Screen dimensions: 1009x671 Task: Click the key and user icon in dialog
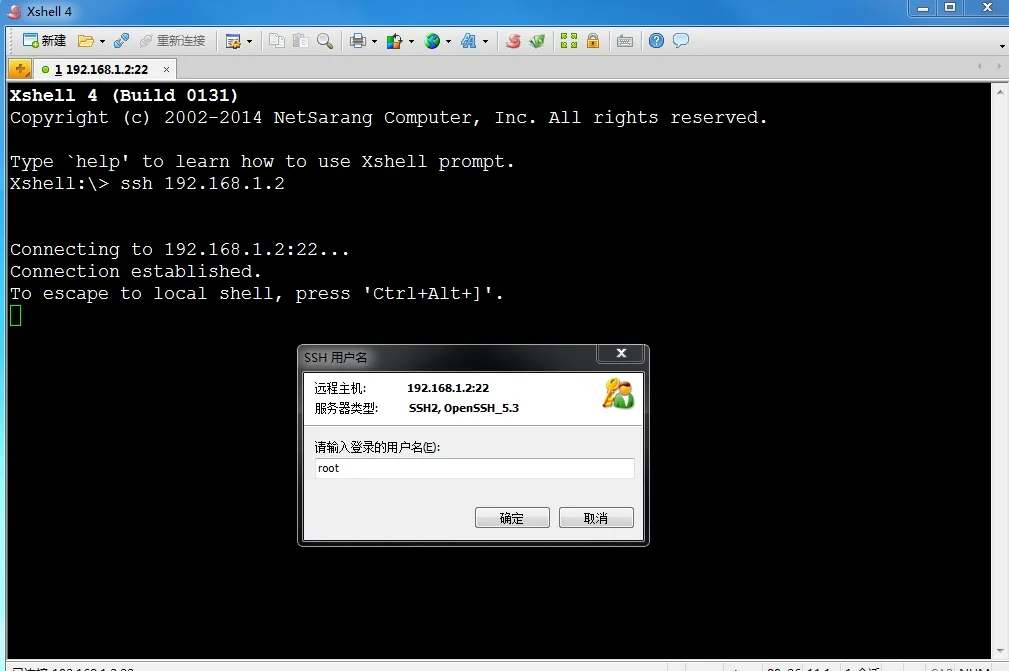pyautogui.click(x=618, y=394)
